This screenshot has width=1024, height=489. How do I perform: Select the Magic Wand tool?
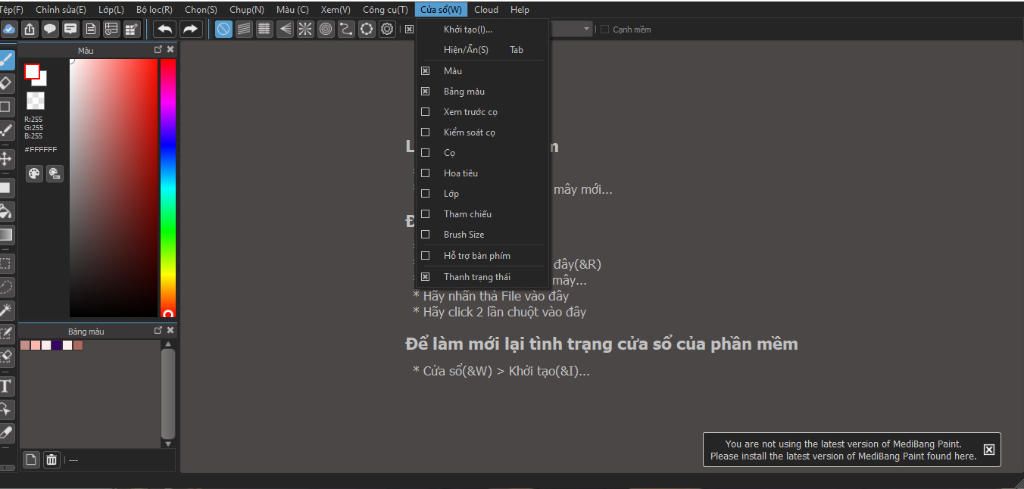pos(6,311)
